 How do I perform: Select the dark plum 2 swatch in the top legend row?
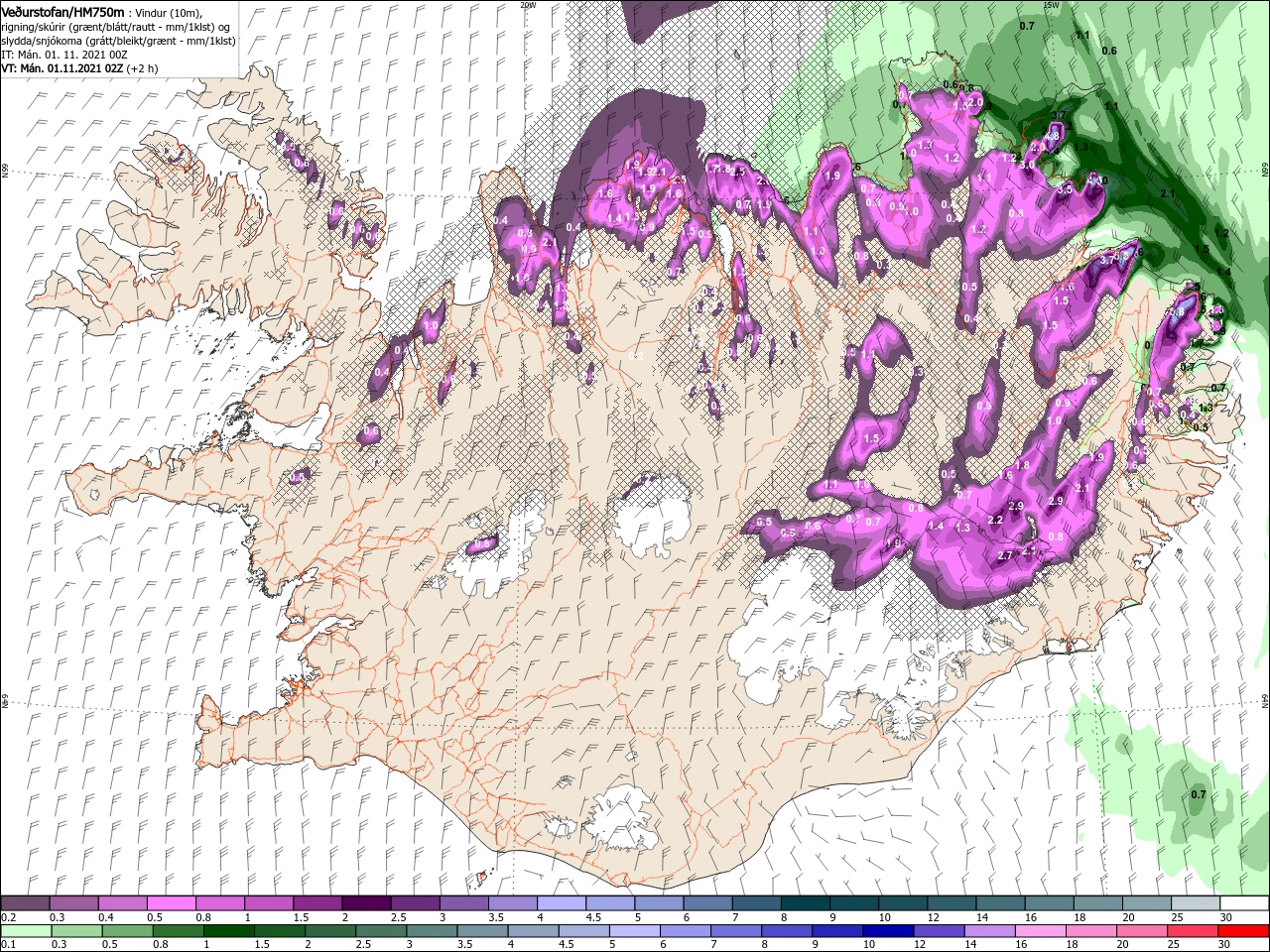(x=366, y=902)
